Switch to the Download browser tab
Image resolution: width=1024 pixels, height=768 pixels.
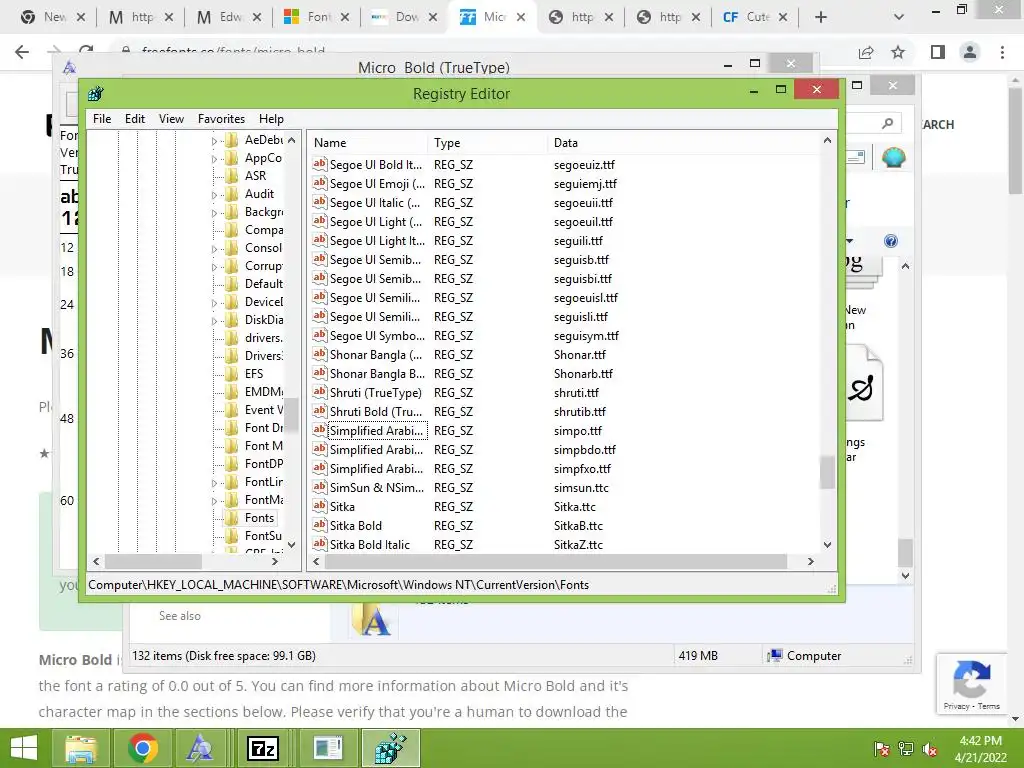pyautogui.click(x=404, y=17)
